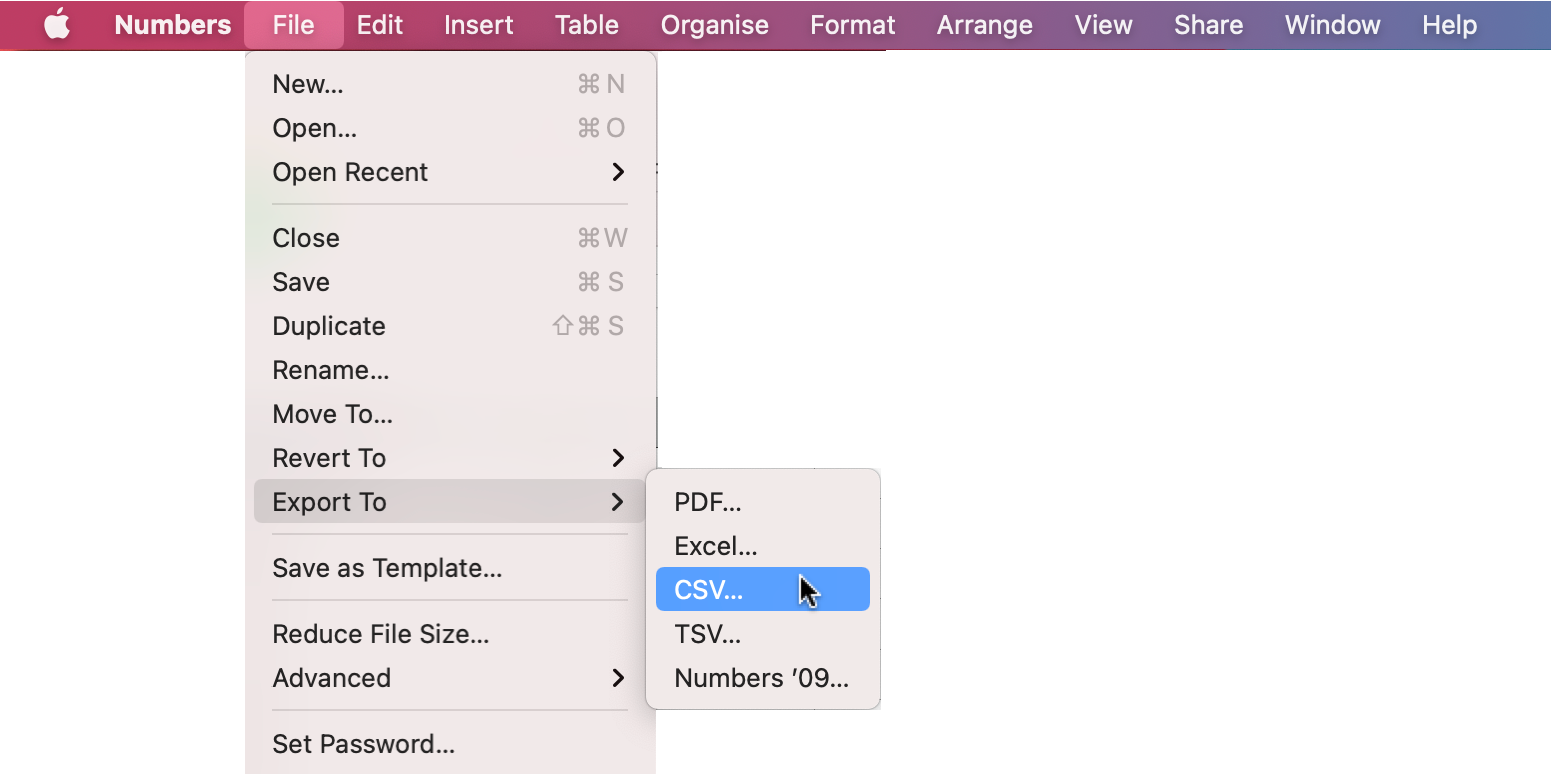Open an existing file with Open...

coord(314,128)
